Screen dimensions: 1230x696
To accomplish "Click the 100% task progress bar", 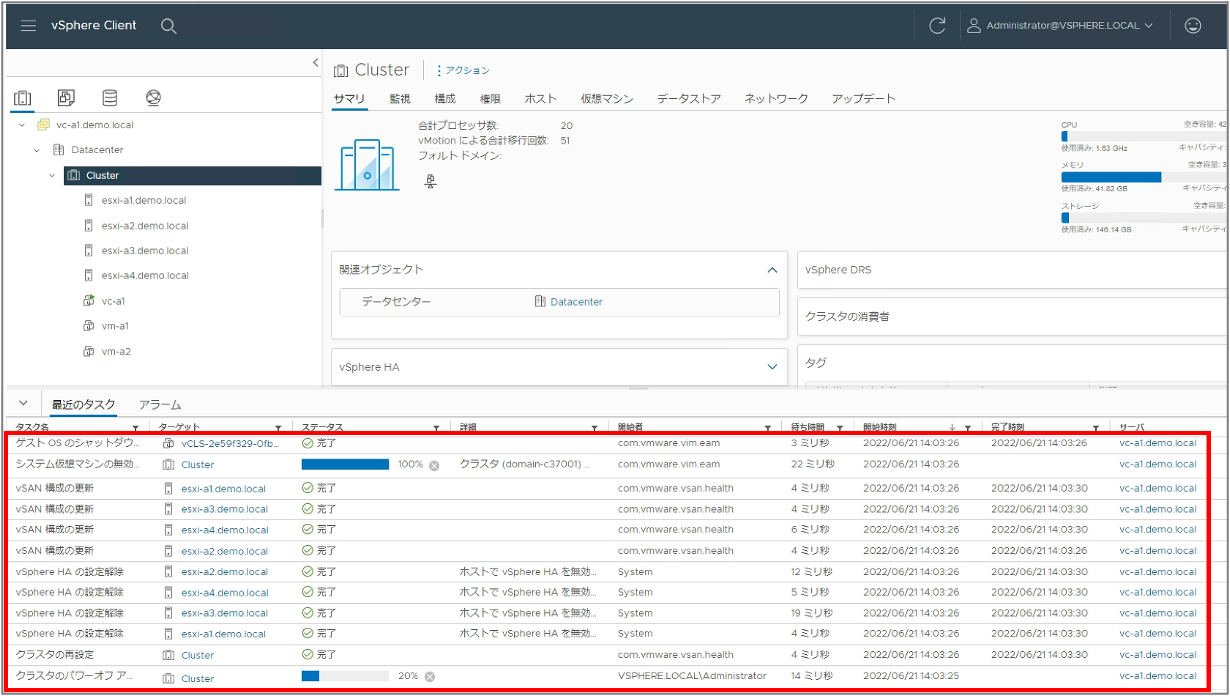I will 345,464.
